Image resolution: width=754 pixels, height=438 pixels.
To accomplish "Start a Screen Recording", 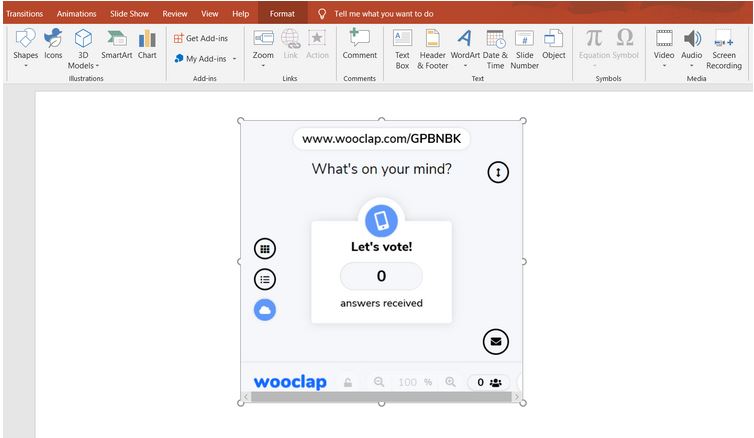I will click(x=724, y=49).
